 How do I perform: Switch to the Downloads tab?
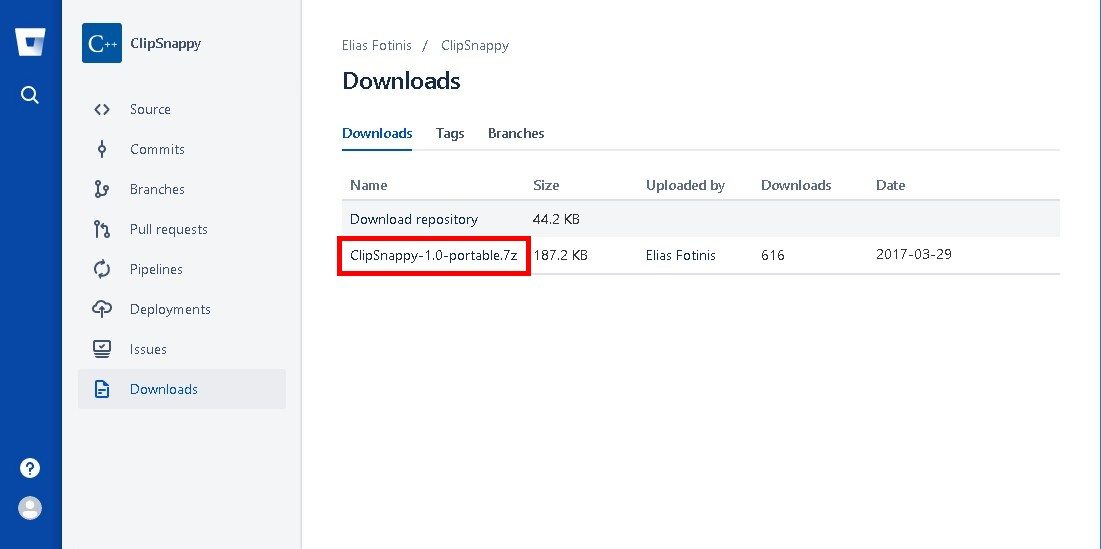[x=377, y=133]
